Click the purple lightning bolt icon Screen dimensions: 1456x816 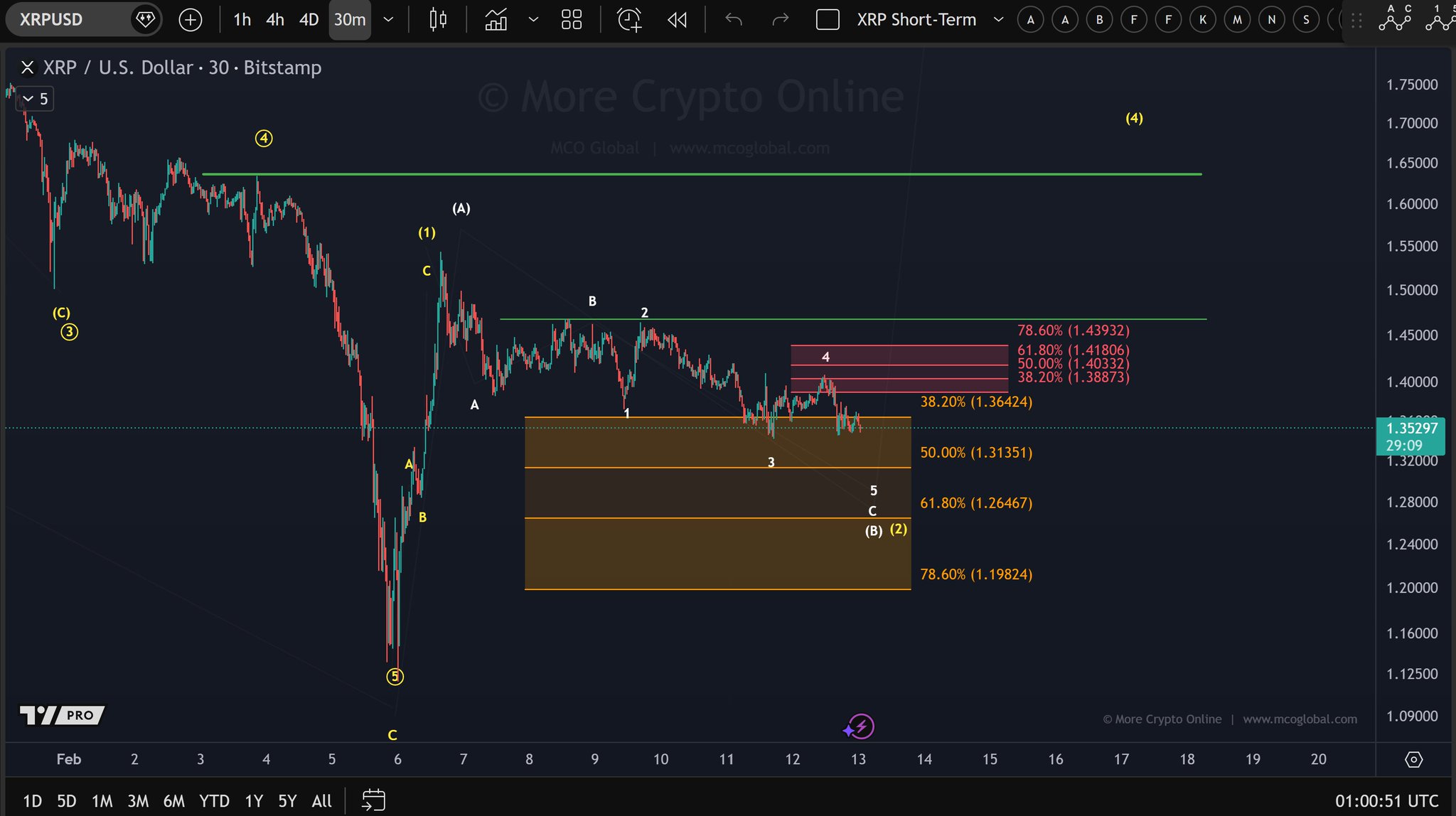[x=860, y=726]
